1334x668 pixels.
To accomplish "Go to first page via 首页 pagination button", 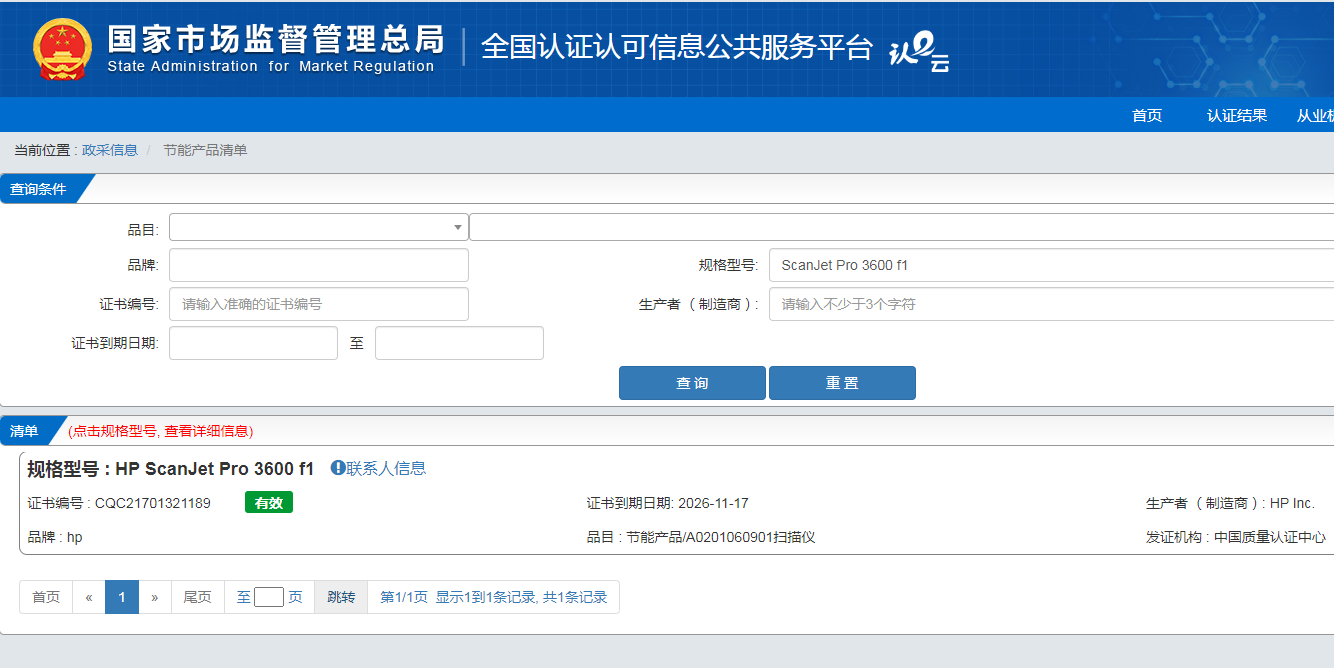I will [46, 597].
